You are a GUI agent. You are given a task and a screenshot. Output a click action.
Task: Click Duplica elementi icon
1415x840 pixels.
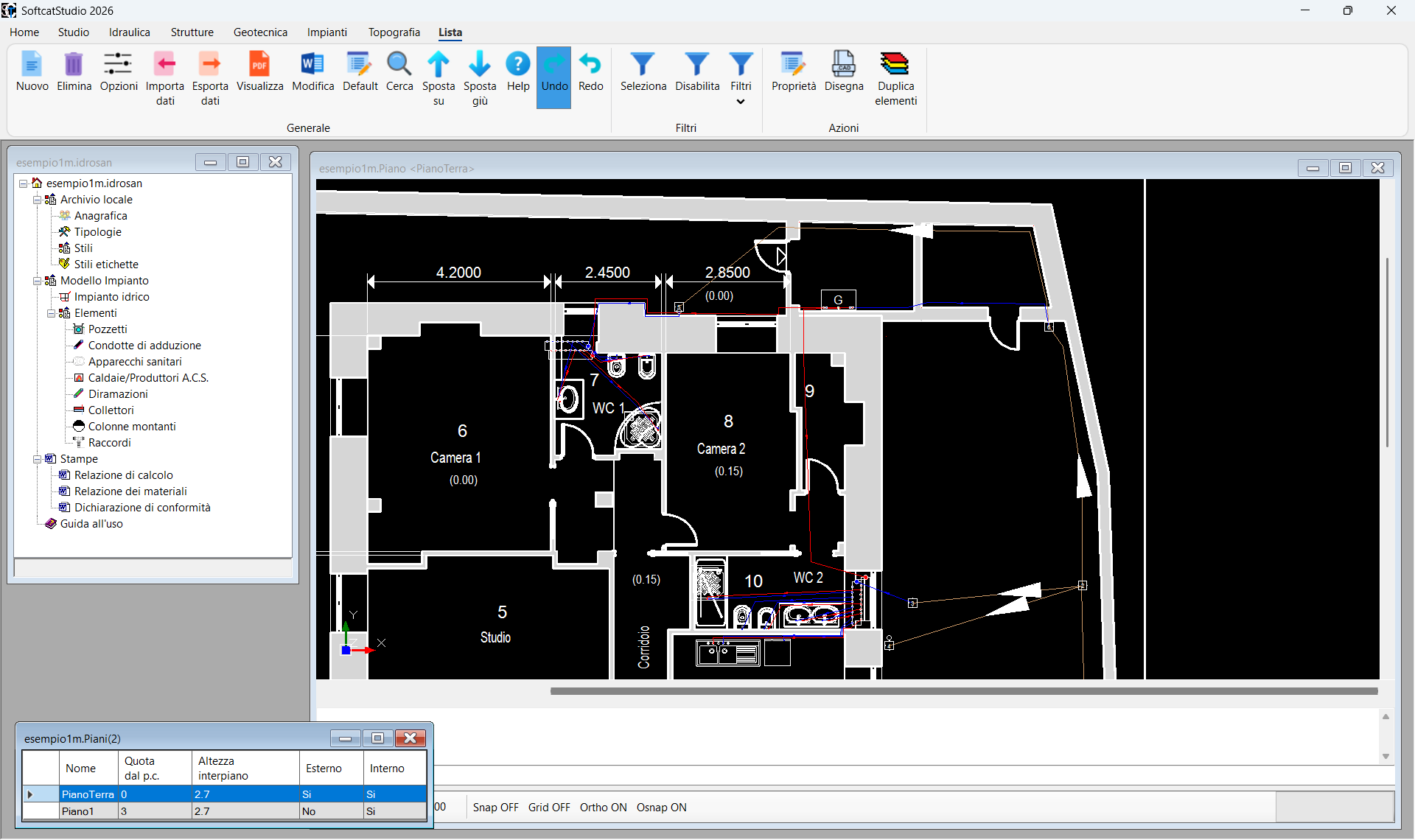[x=895, y=65]
